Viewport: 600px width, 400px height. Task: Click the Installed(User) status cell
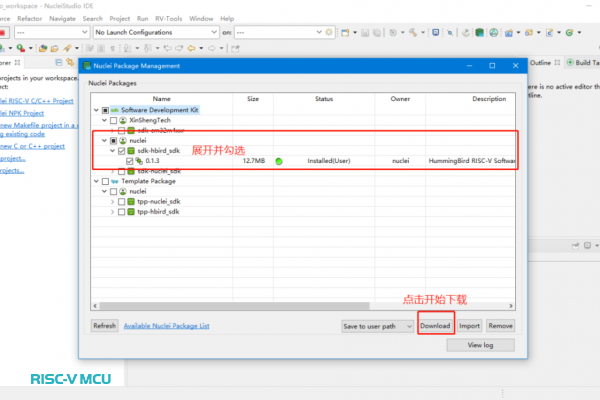328,161
